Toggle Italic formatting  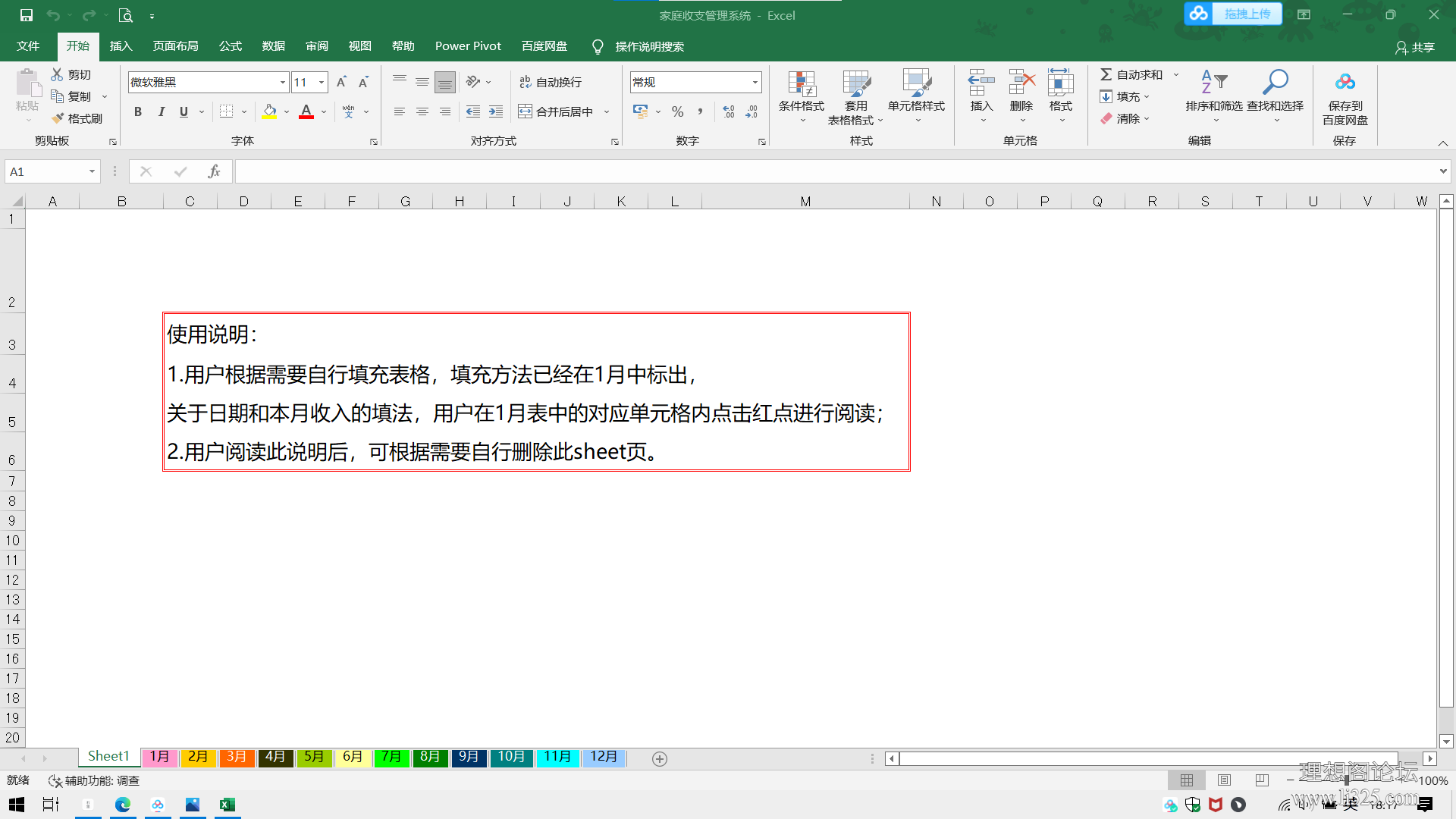[x=162, y=111]
